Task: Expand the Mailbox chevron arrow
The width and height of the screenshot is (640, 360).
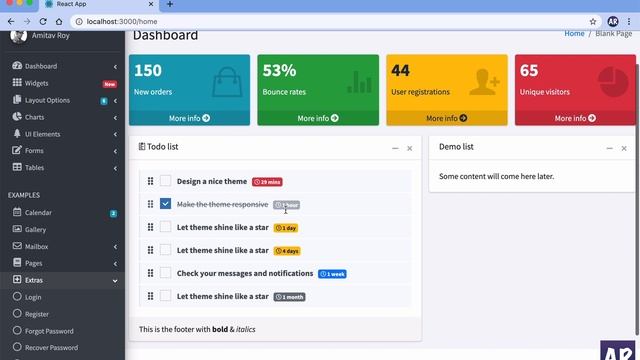Action: (115, 247)
